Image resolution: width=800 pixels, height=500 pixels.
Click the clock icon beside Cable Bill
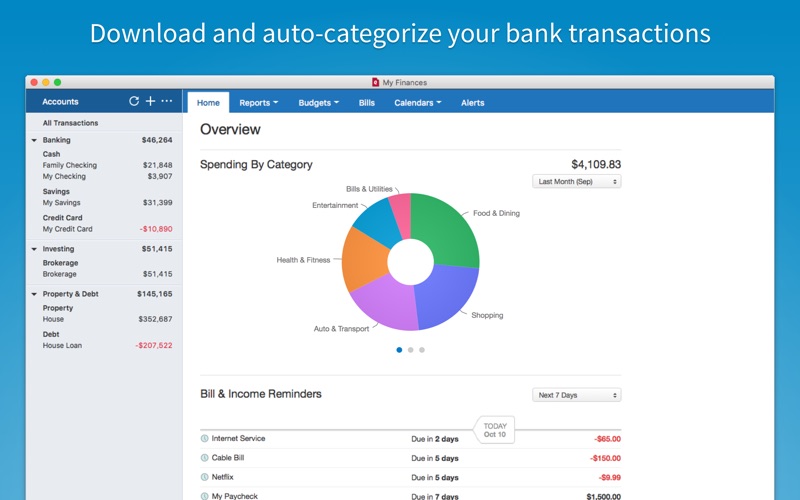coord(205,458)
